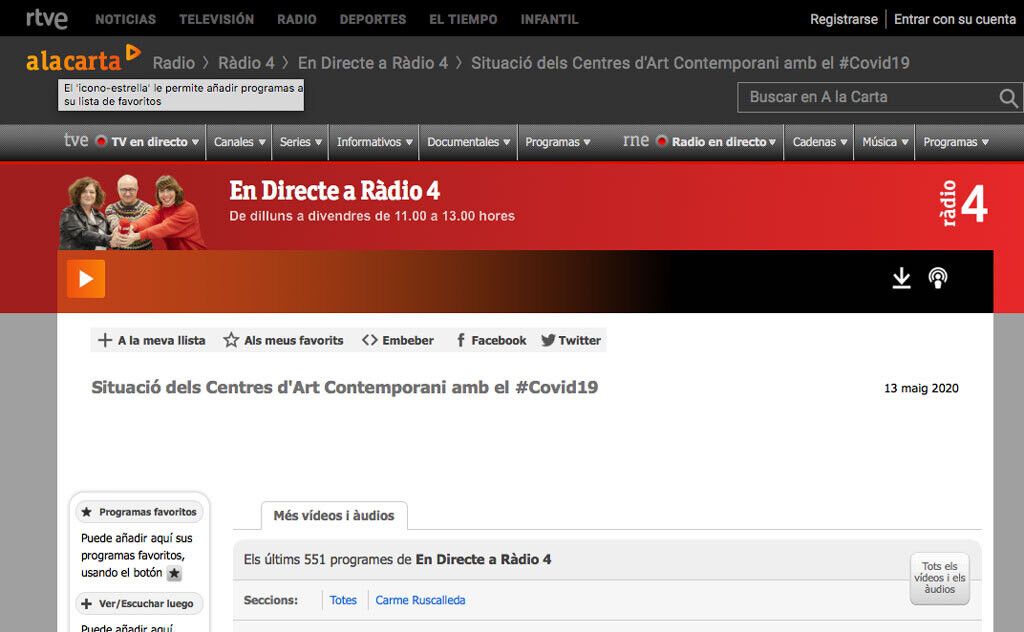Screen dimensions: 1024x632
Task: Expand the Canales dropdown
Action: (239, 142)
